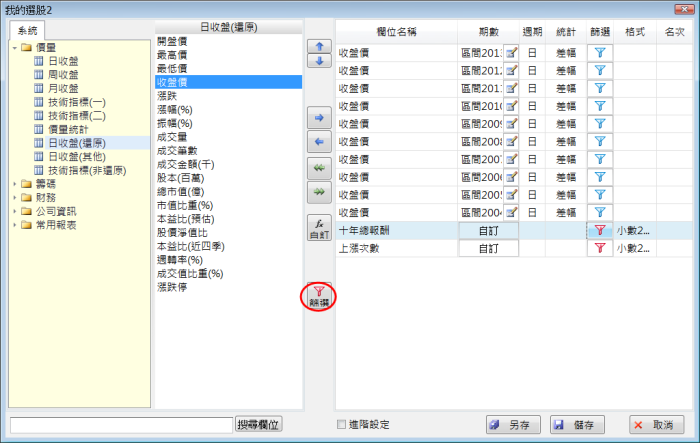Open the blue filter for the 區間2012 row
Screen dimensions: 700x443
click(x=600, y=71)
